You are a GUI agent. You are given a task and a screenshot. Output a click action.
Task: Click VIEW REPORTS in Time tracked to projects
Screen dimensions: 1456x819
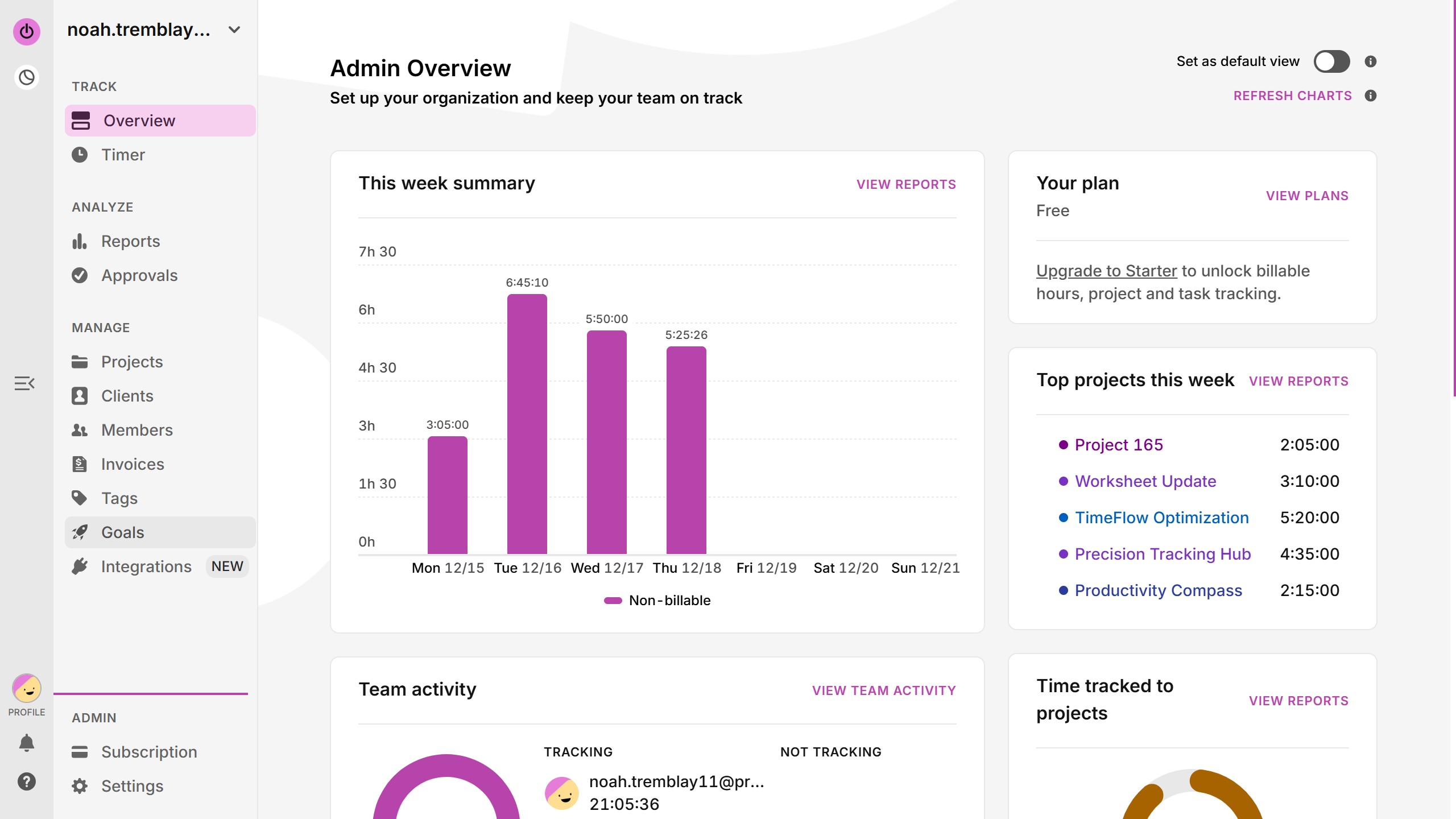(1298, 701)
